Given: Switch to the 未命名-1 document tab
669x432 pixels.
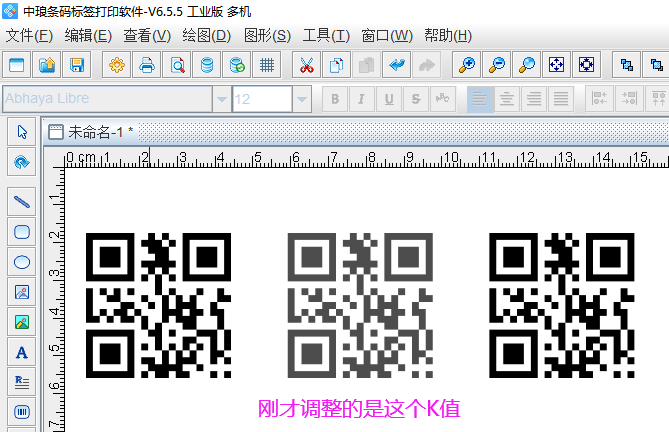Looking at the screenshot, I should coord(98,133).
